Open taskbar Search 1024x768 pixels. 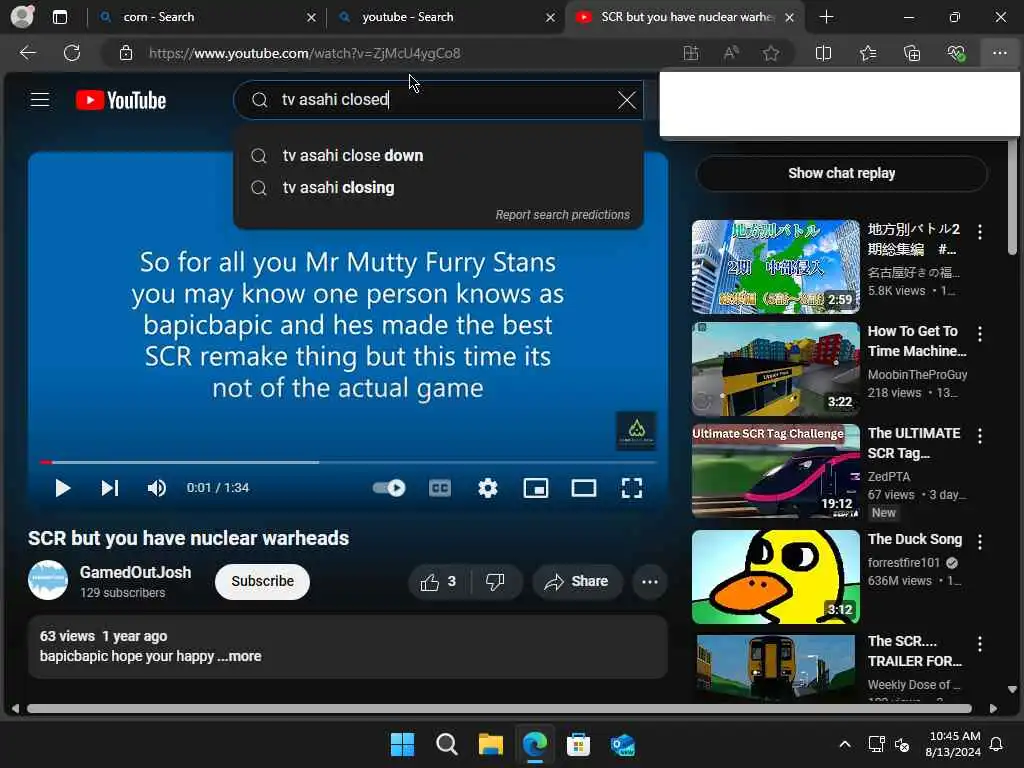pyautogui.click(x=447, y=744)
